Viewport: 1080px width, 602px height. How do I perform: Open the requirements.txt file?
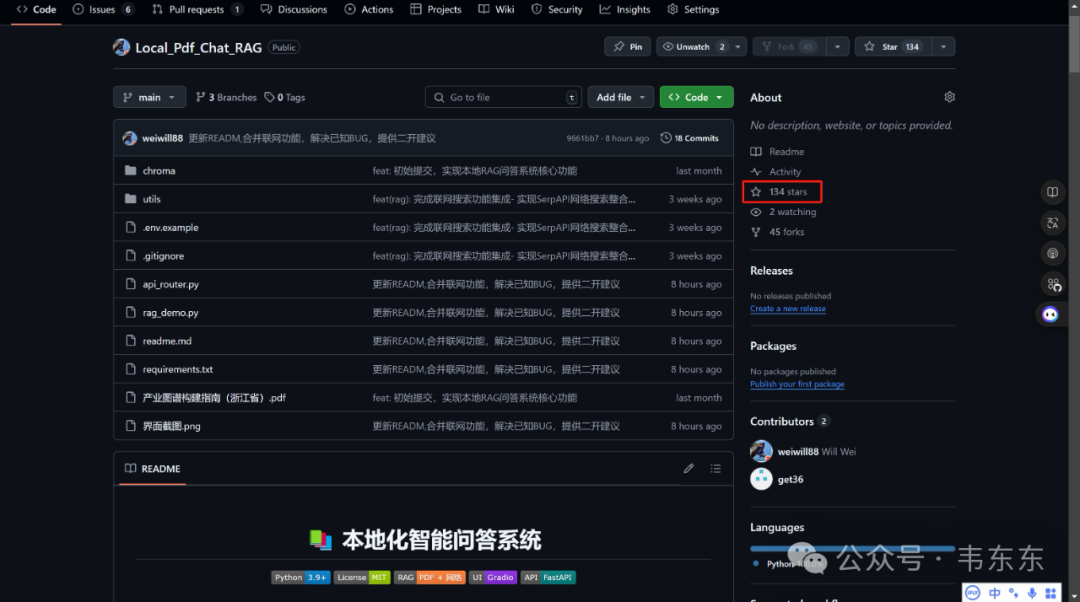[x=178, y=369]
